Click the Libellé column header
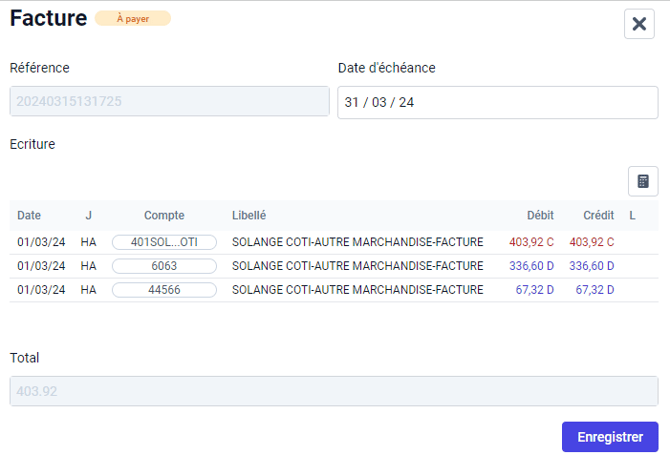This screenshot has width=670, height=455. 249,215
